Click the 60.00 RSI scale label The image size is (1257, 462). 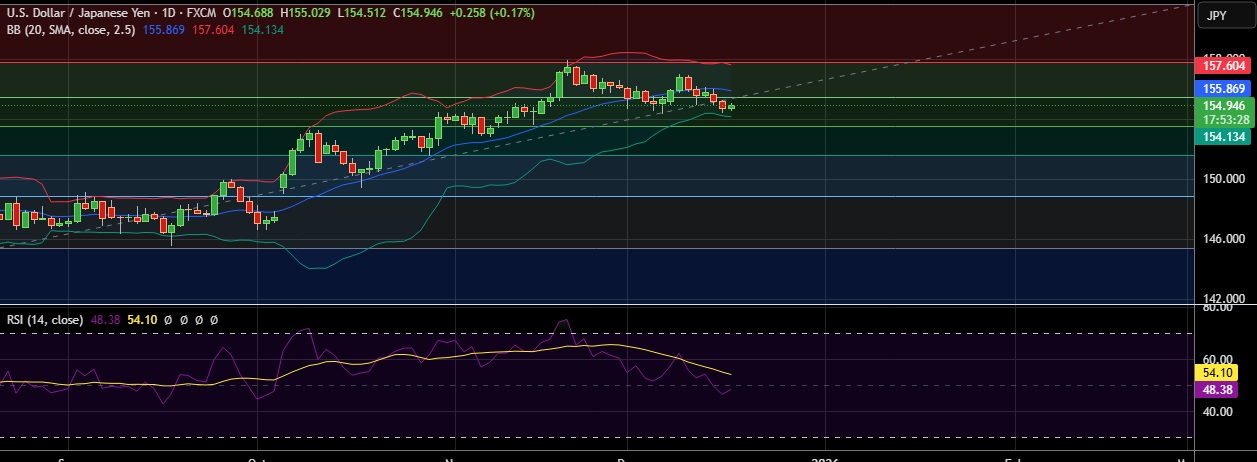pyautogui.click(x=1216, y=360)
